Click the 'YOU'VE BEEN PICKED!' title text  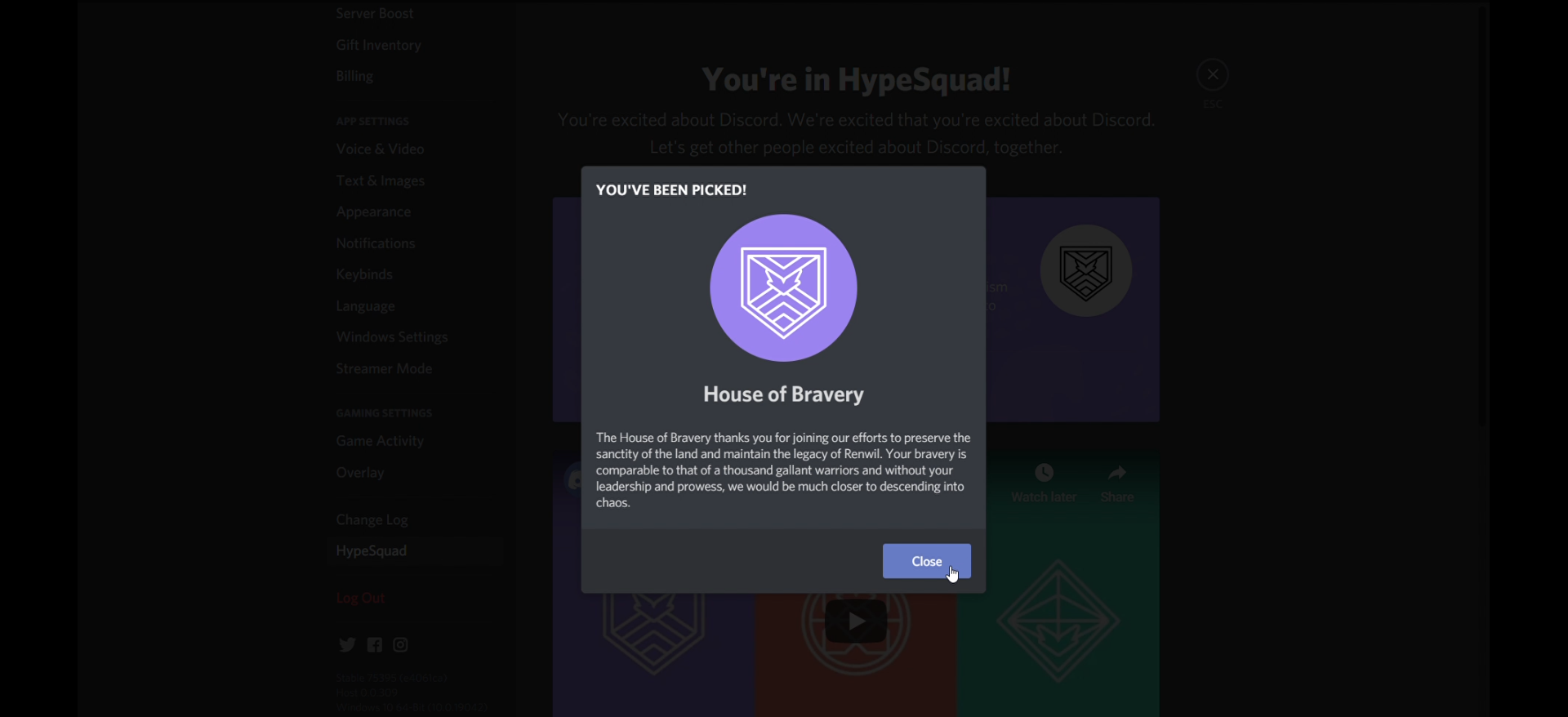[x=671, y=190]
